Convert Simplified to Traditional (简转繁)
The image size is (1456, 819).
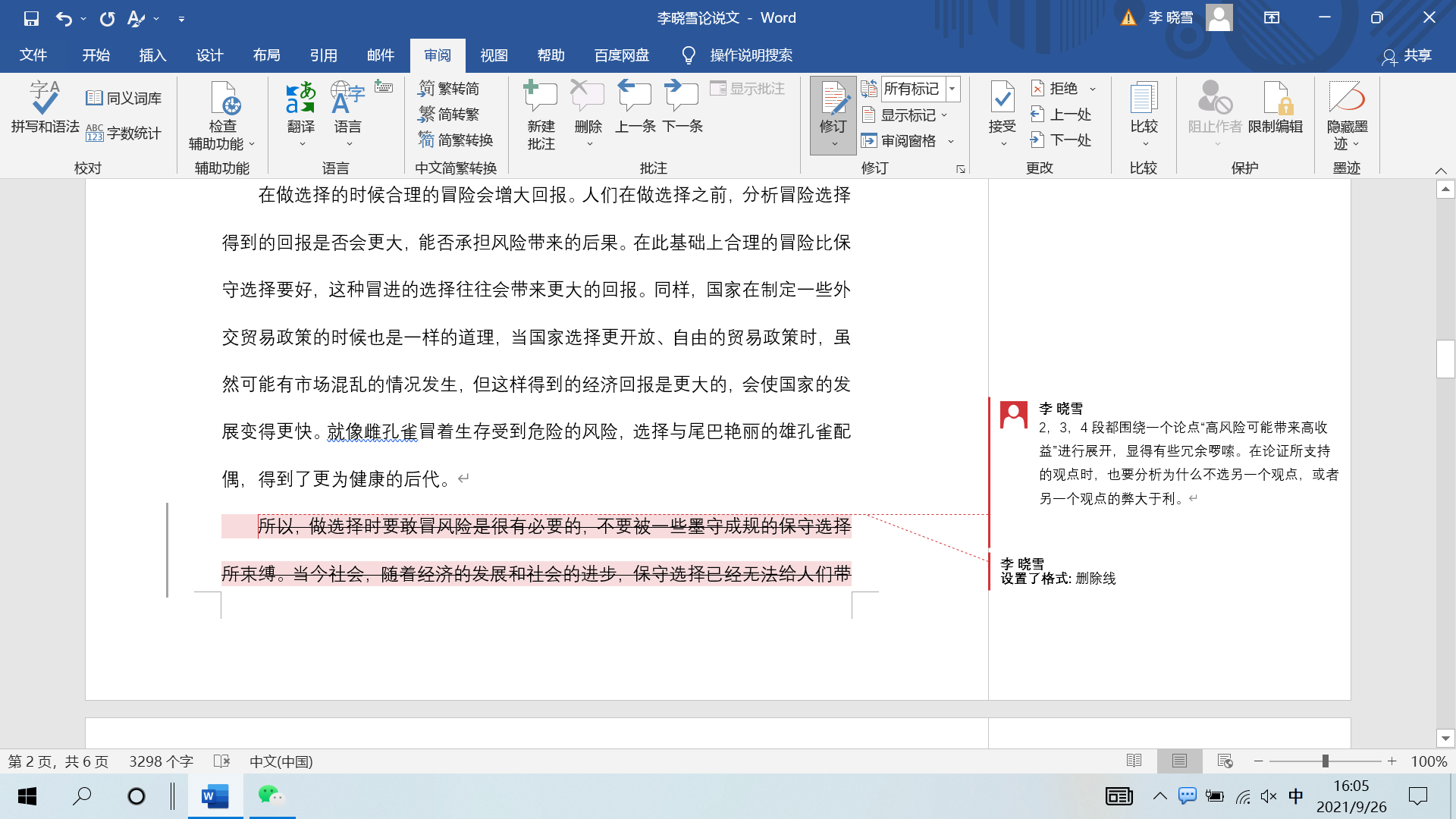pyautogui.click(x=449, y=115)
